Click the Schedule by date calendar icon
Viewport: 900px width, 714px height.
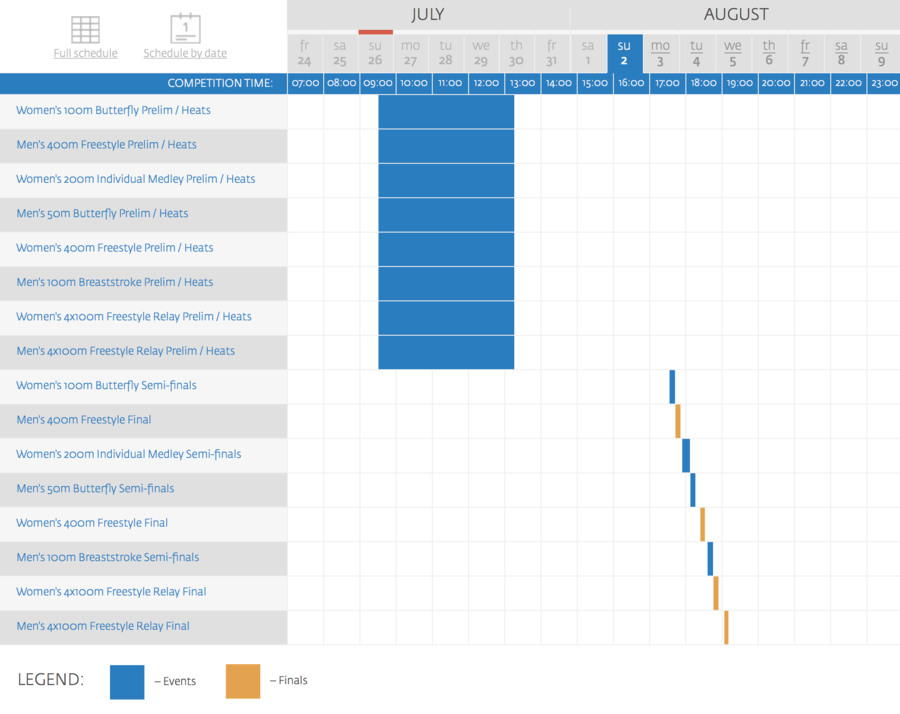coord(185,28)
